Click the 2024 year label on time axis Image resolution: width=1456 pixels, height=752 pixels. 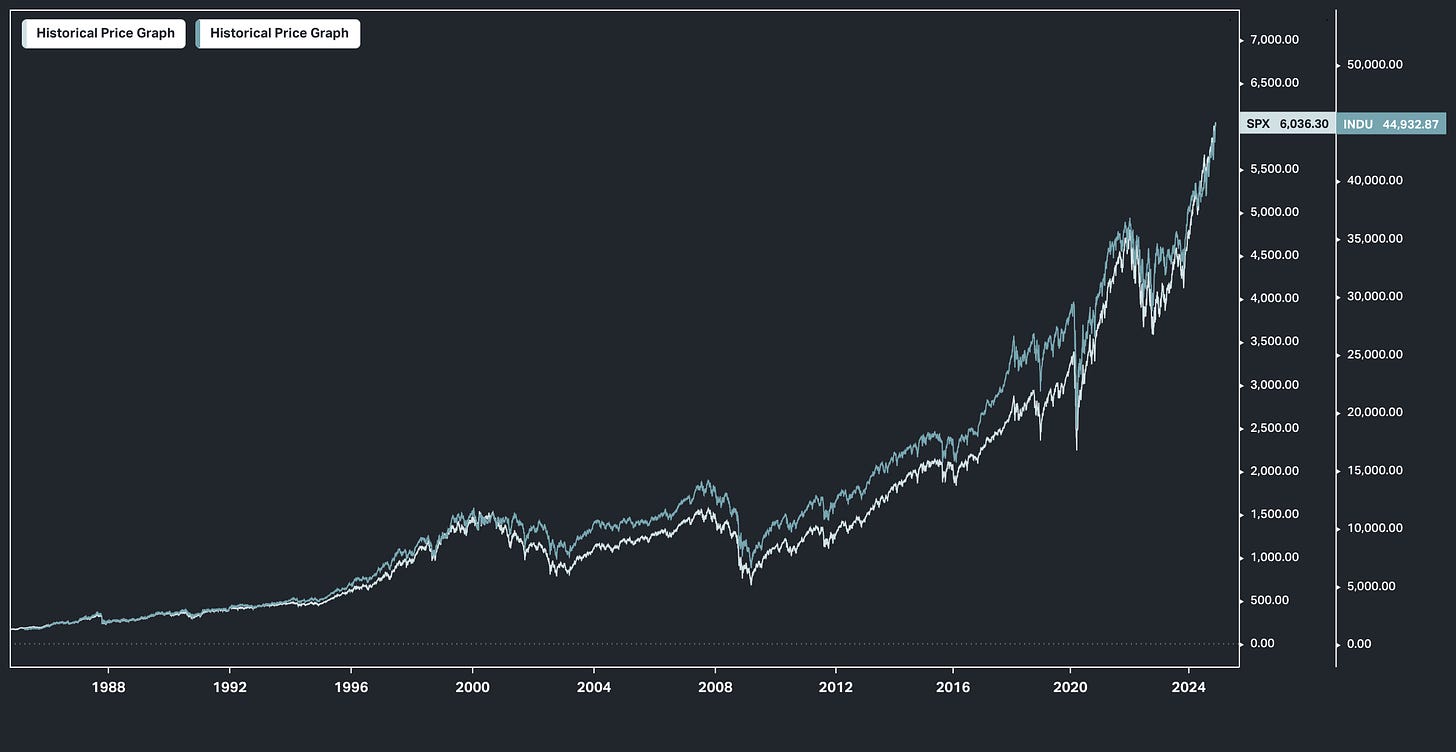click(1188, 687)
